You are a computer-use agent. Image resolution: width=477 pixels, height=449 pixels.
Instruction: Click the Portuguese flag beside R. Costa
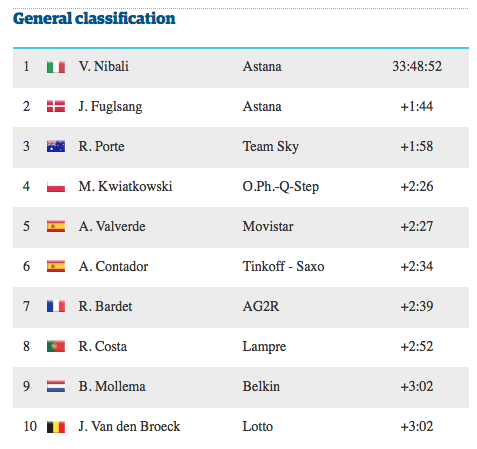56,346
